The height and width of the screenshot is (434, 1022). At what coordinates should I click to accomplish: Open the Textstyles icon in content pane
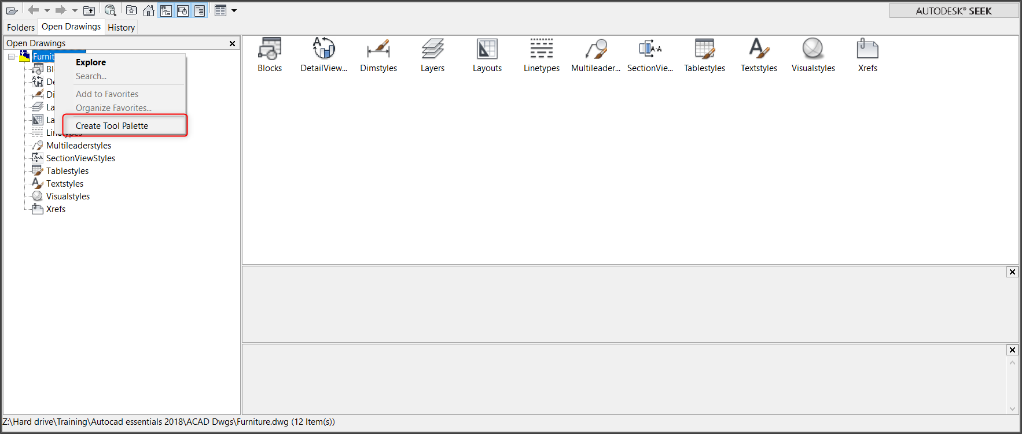click(x=759, y=55)
